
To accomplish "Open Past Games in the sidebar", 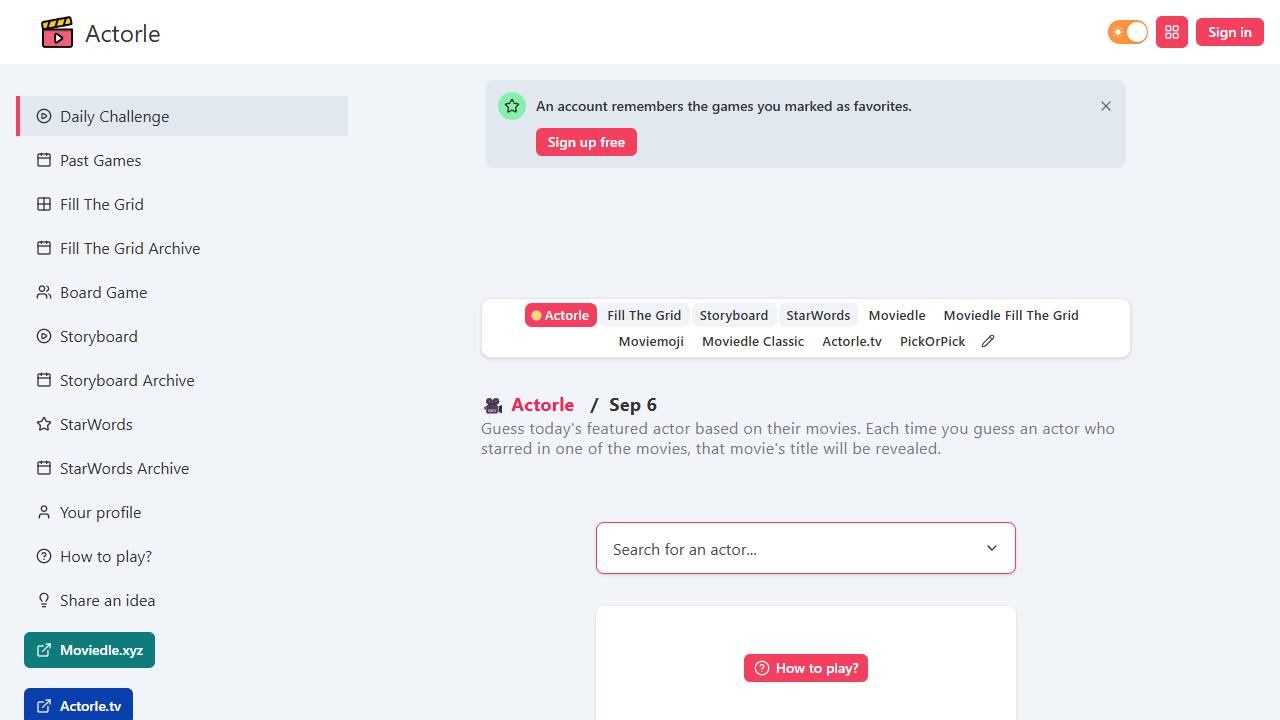I will click(182, 160).
